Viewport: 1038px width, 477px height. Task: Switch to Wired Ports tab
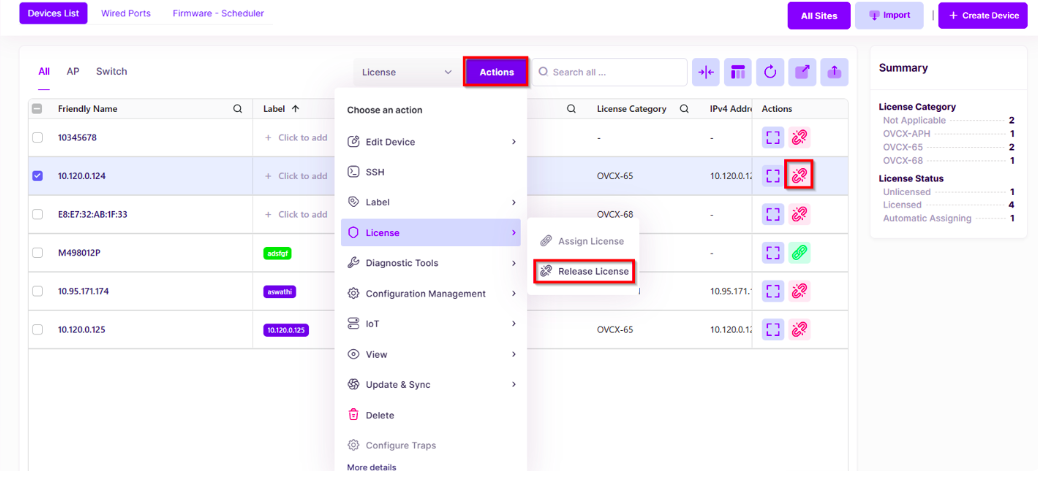pos(126,13)
